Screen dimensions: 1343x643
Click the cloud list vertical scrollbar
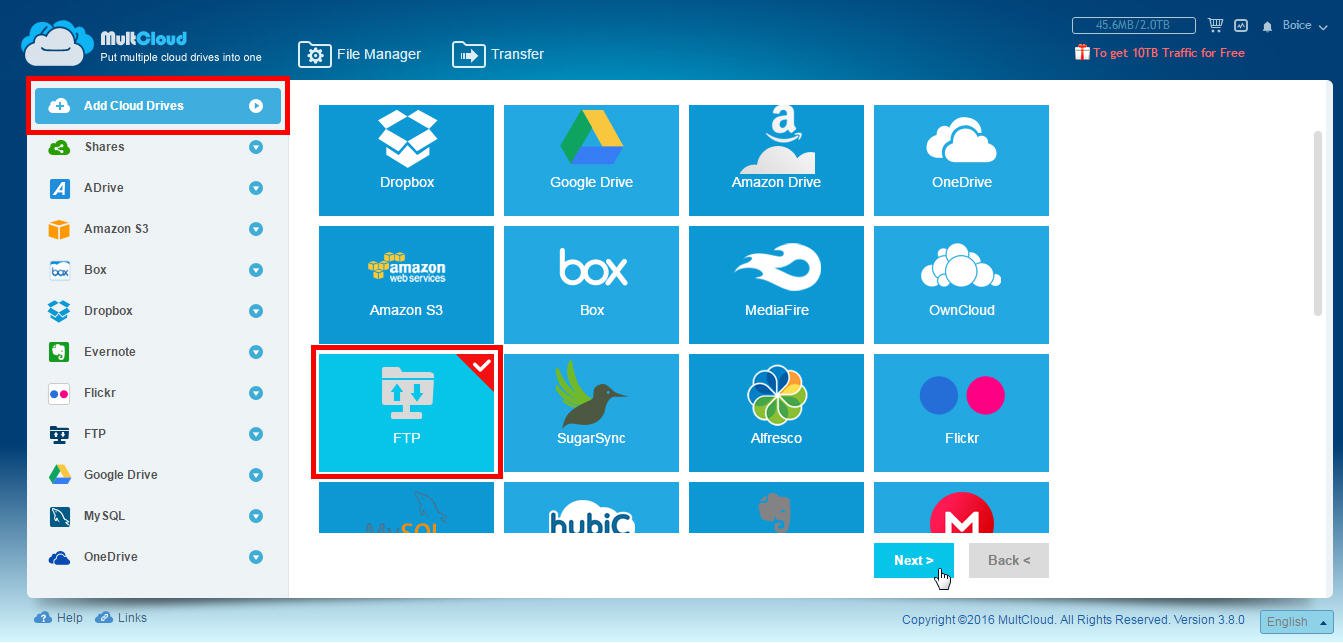coord(1318,224)
